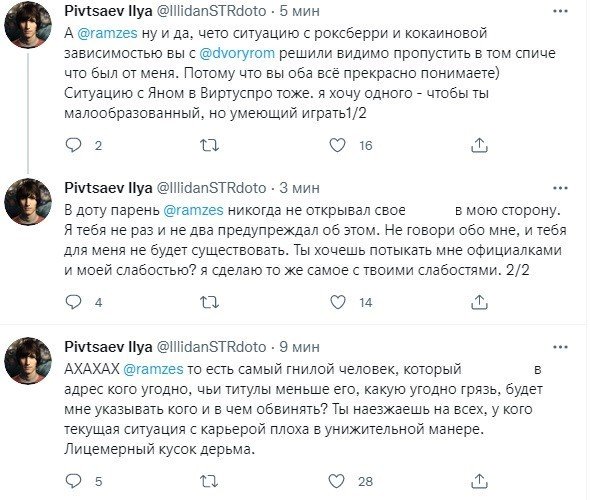
Task: Open more options on 9 мин tweet
Action: [x=560, y=347]
